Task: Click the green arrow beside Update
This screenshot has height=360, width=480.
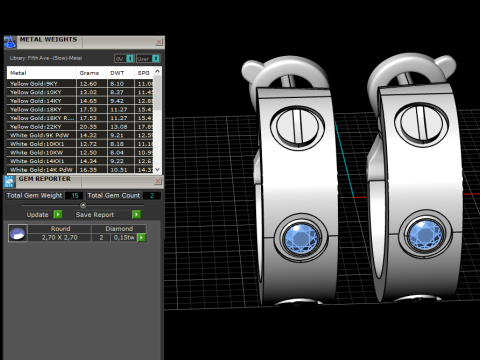Action: click(x=58, y=214)
